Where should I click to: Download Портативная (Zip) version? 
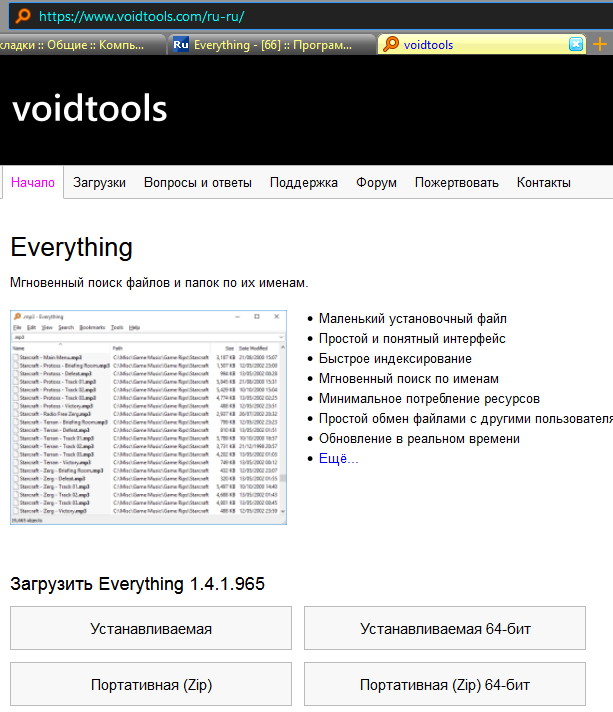pyautogui.click(x=151, y=684)
